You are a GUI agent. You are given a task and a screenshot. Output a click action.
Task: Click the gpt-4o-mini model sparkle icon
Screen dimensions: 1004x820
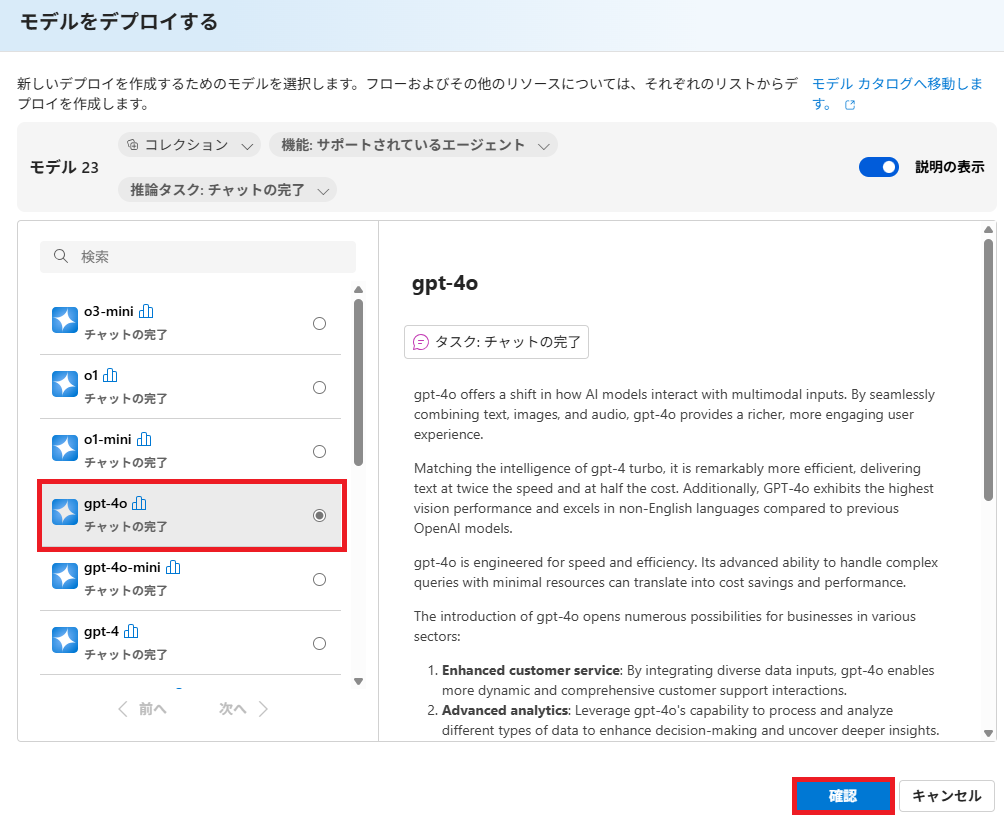[x=65, y=576]
